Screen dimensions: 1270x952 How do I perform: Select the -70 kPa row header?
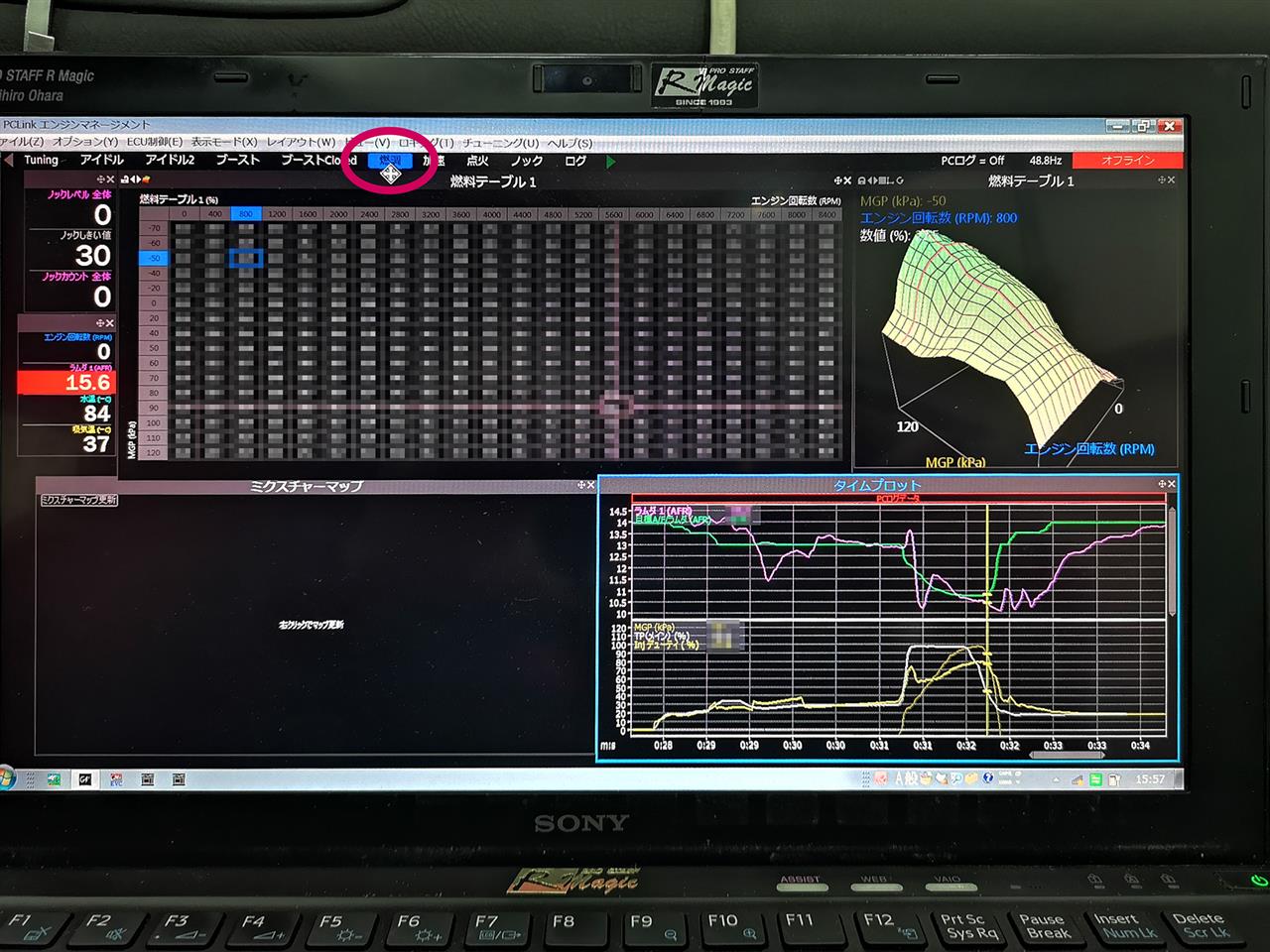pyautogui.click(x=154, y=228)
